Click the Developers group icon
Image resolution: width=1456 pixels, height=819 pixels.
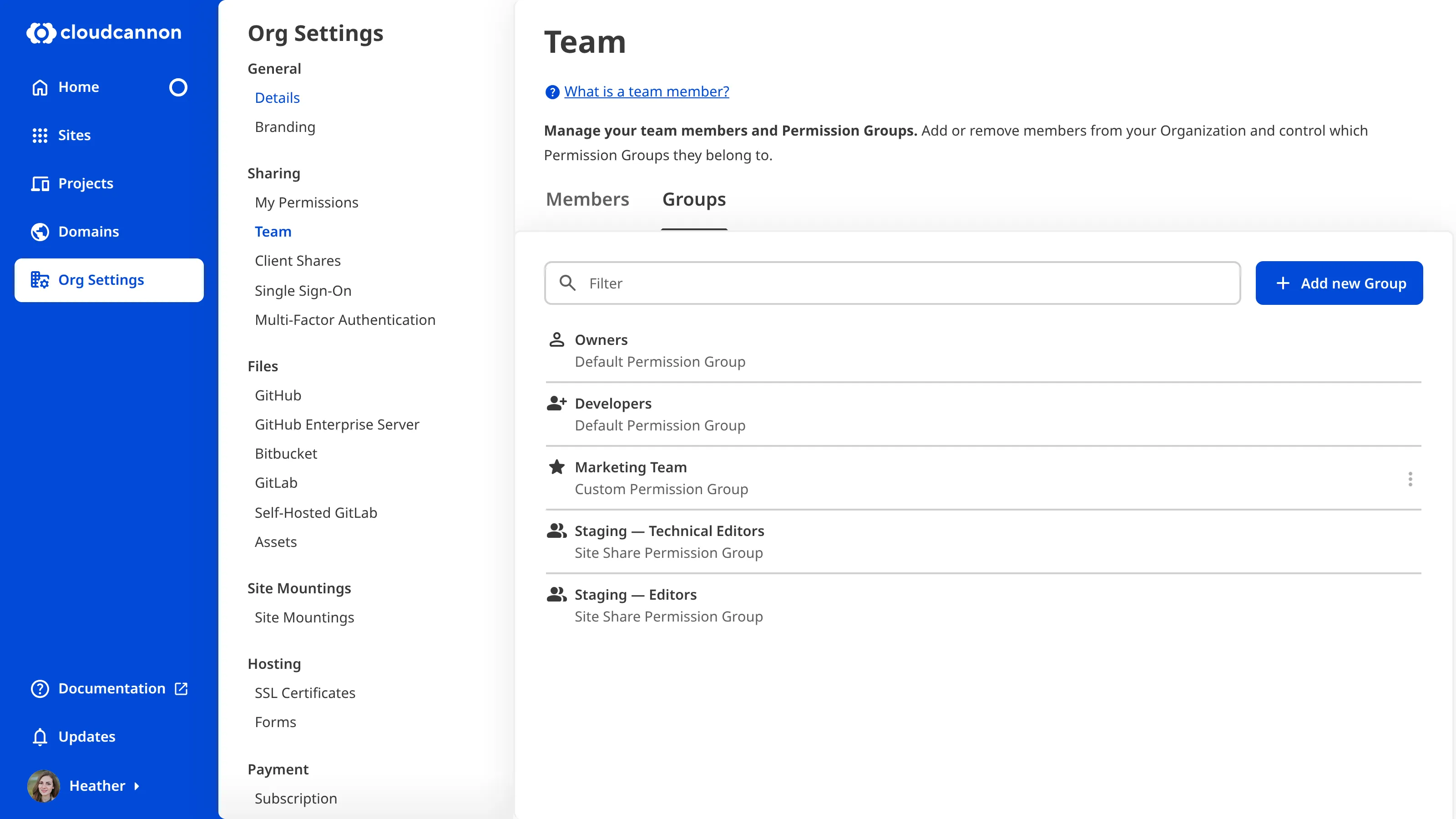coord(557,403)
